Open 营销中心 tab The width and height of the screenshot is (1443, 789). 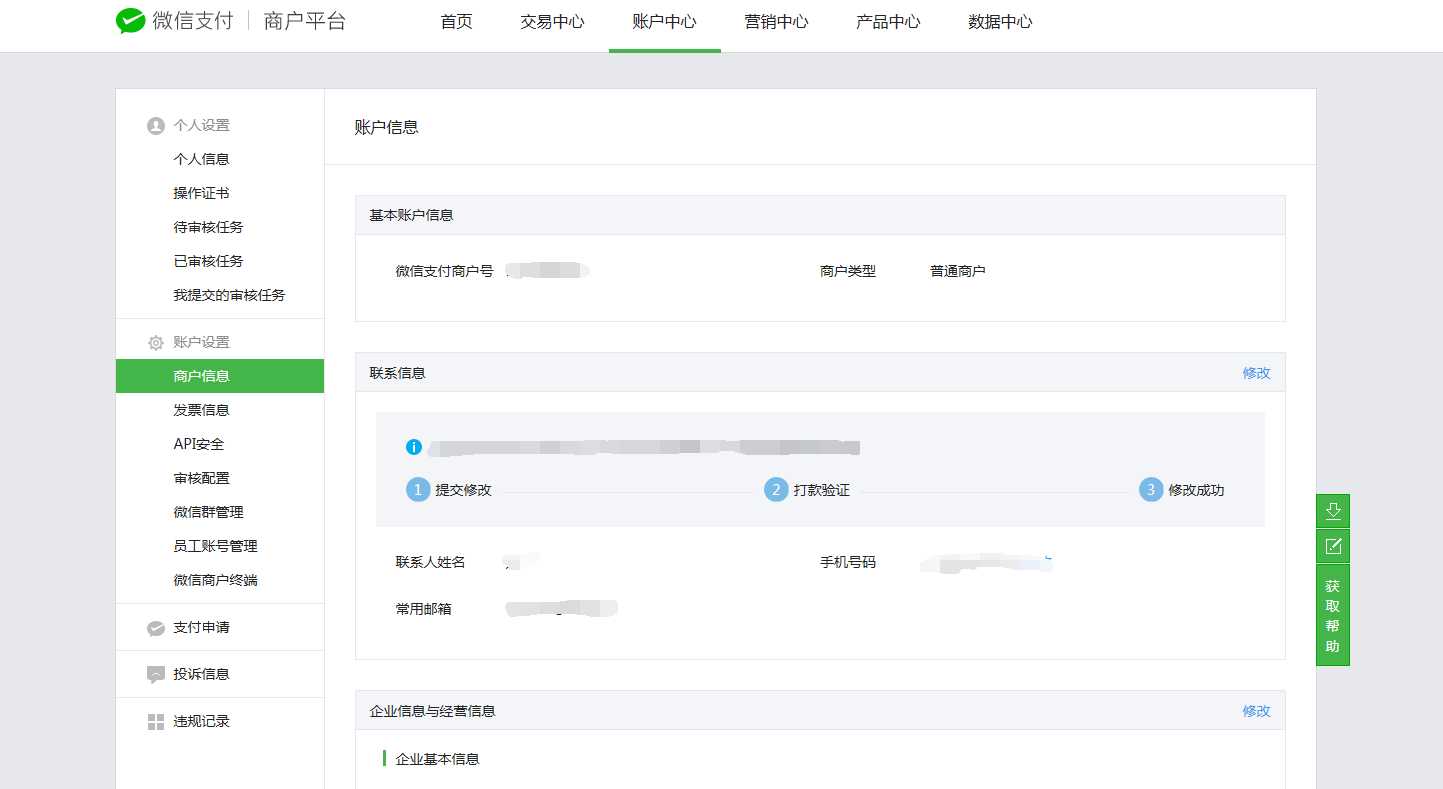777,22
